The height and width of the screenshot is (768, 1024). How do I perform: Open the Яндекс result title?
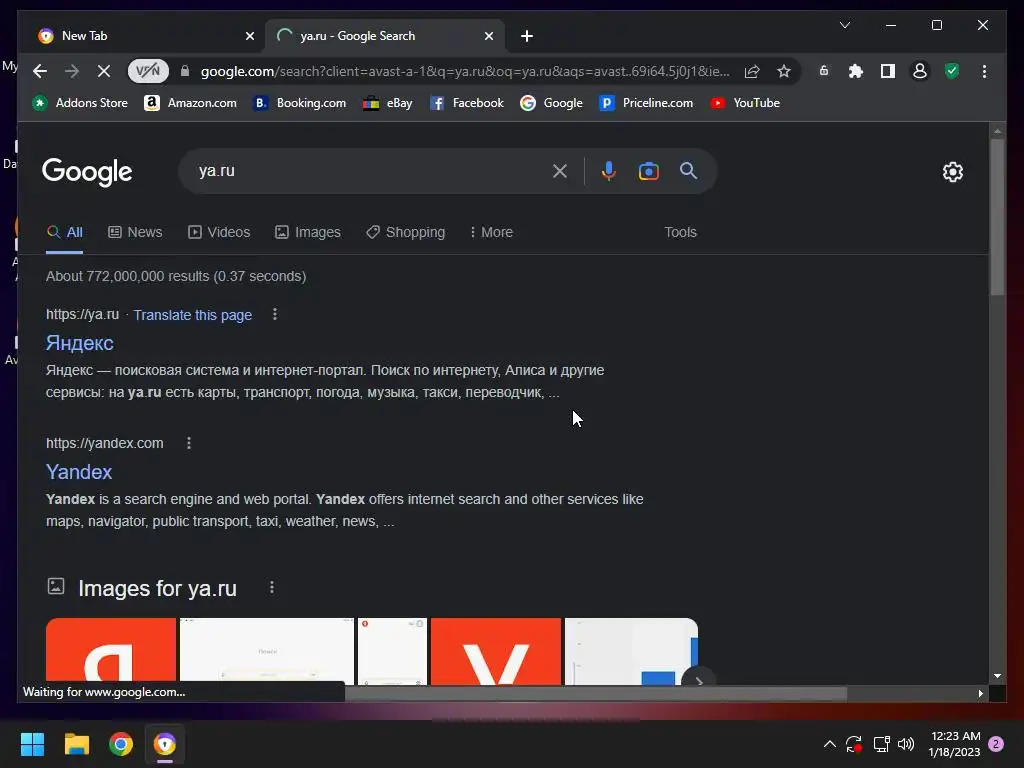tap(80, 343)
